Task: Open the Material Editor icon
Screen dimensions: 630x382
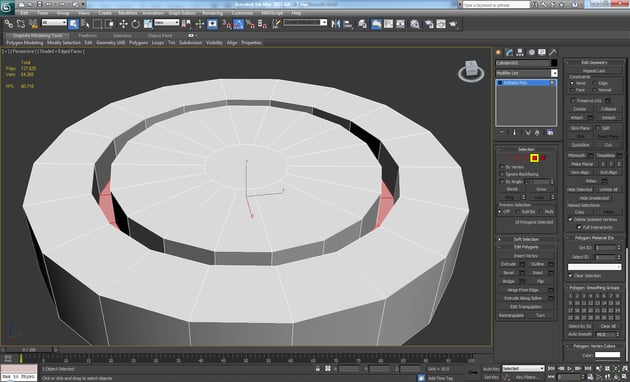Action: click(x=415, y=24)
